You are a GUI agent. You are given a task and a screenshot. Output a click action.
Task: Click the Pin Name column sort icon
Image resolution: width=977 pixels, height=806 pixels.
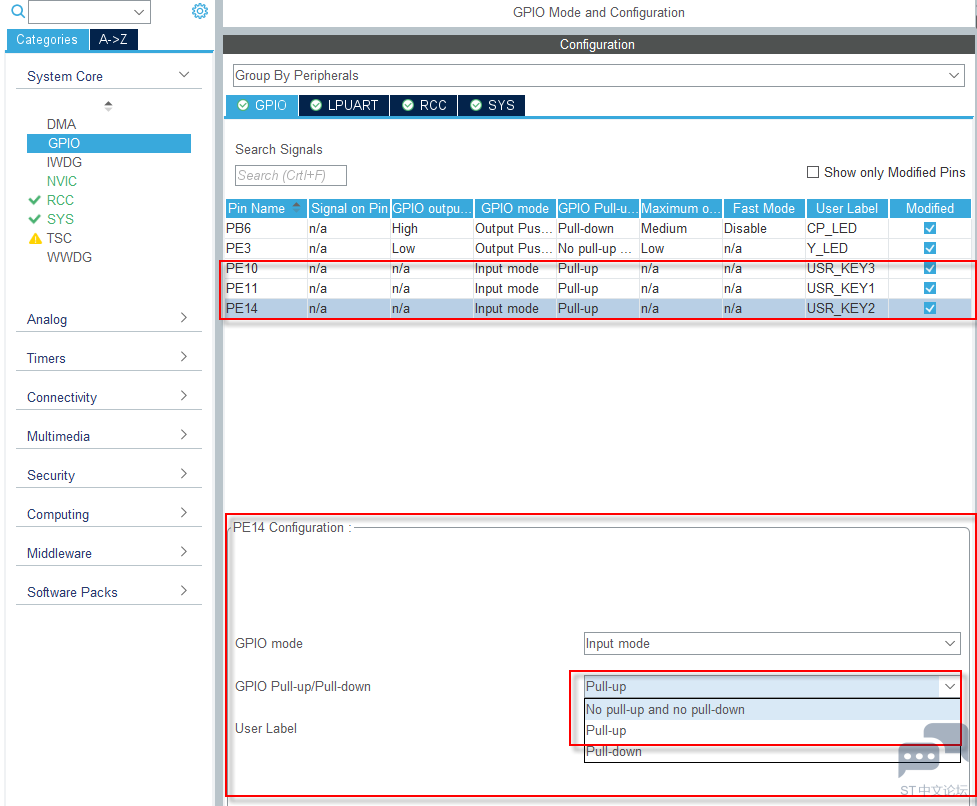297,207
